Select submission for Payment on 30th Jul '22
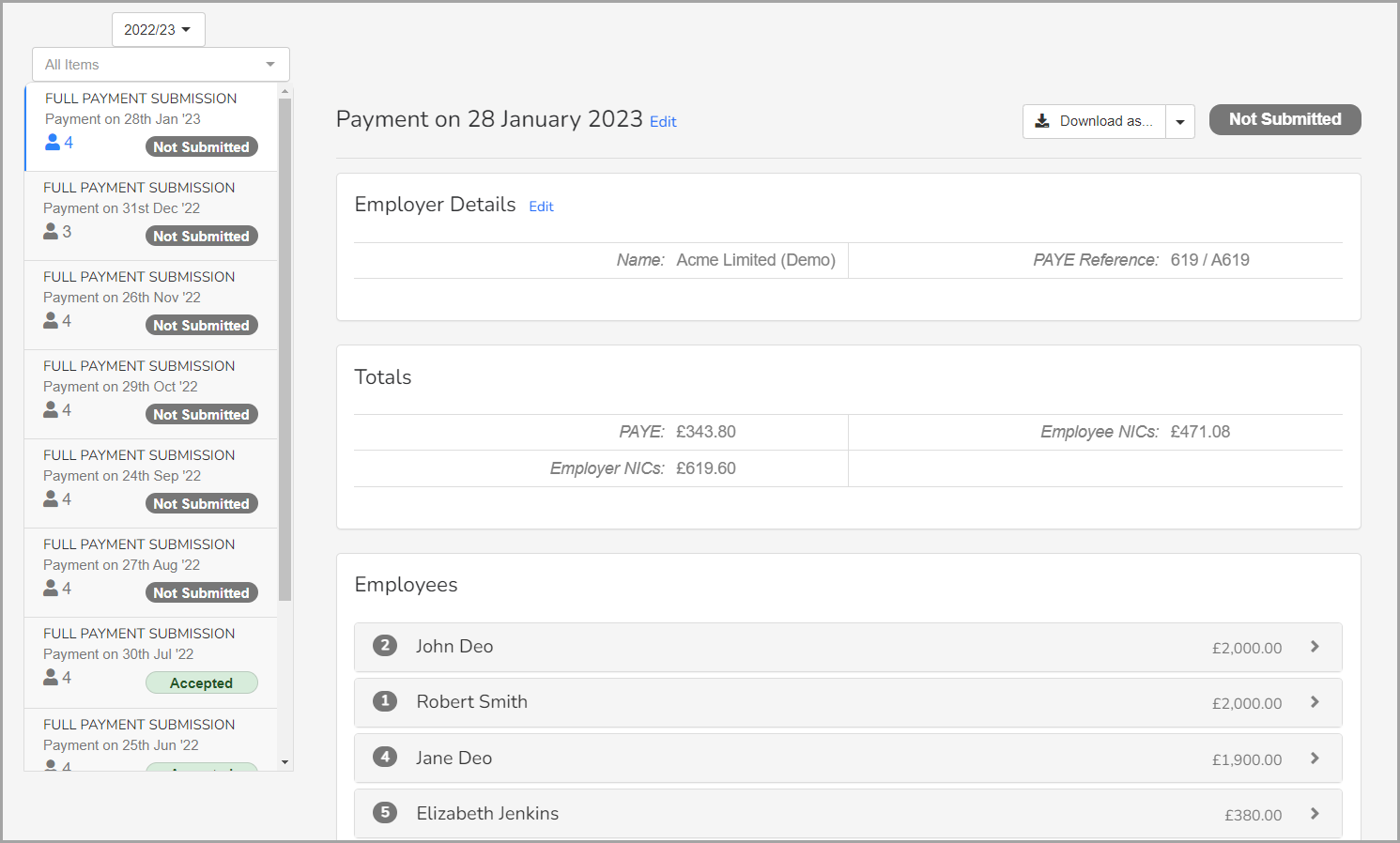The width and height of the screenshot is (1400, 843). [151, 663]
